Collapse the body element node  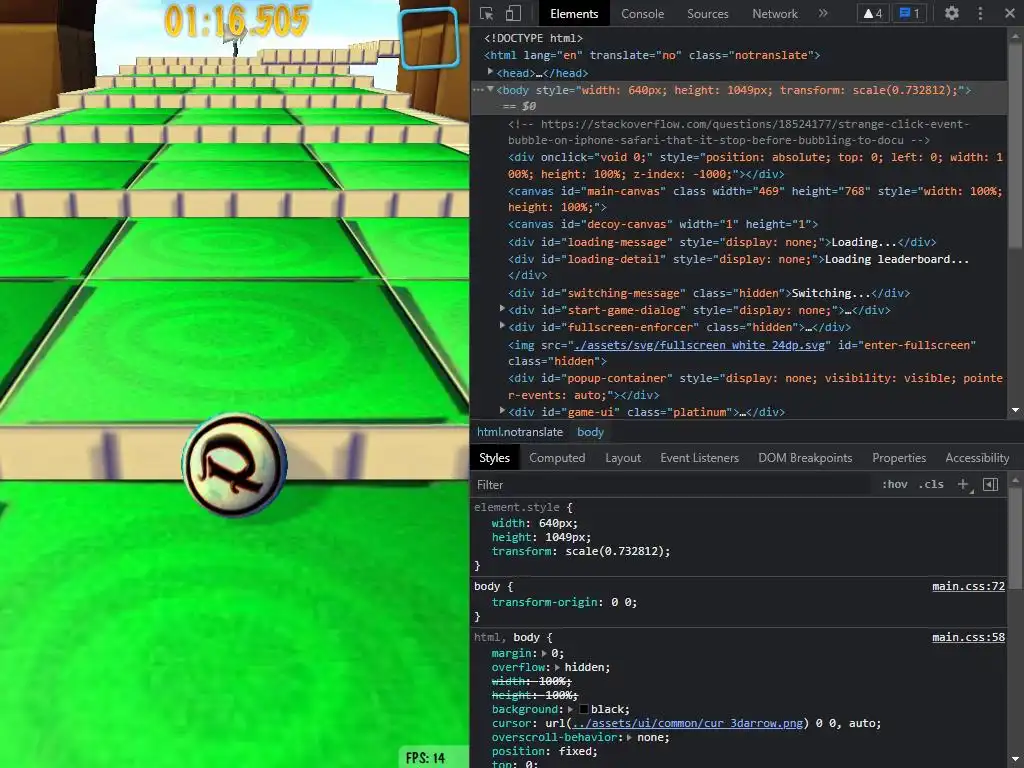click(490, 89)
